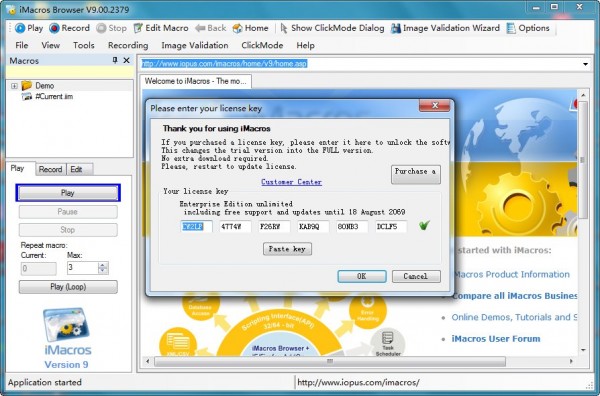Image resolution: width=600 pixels, height=396 pixels.
Task: Open iMacros User Forum link
Action: (496, 339)
